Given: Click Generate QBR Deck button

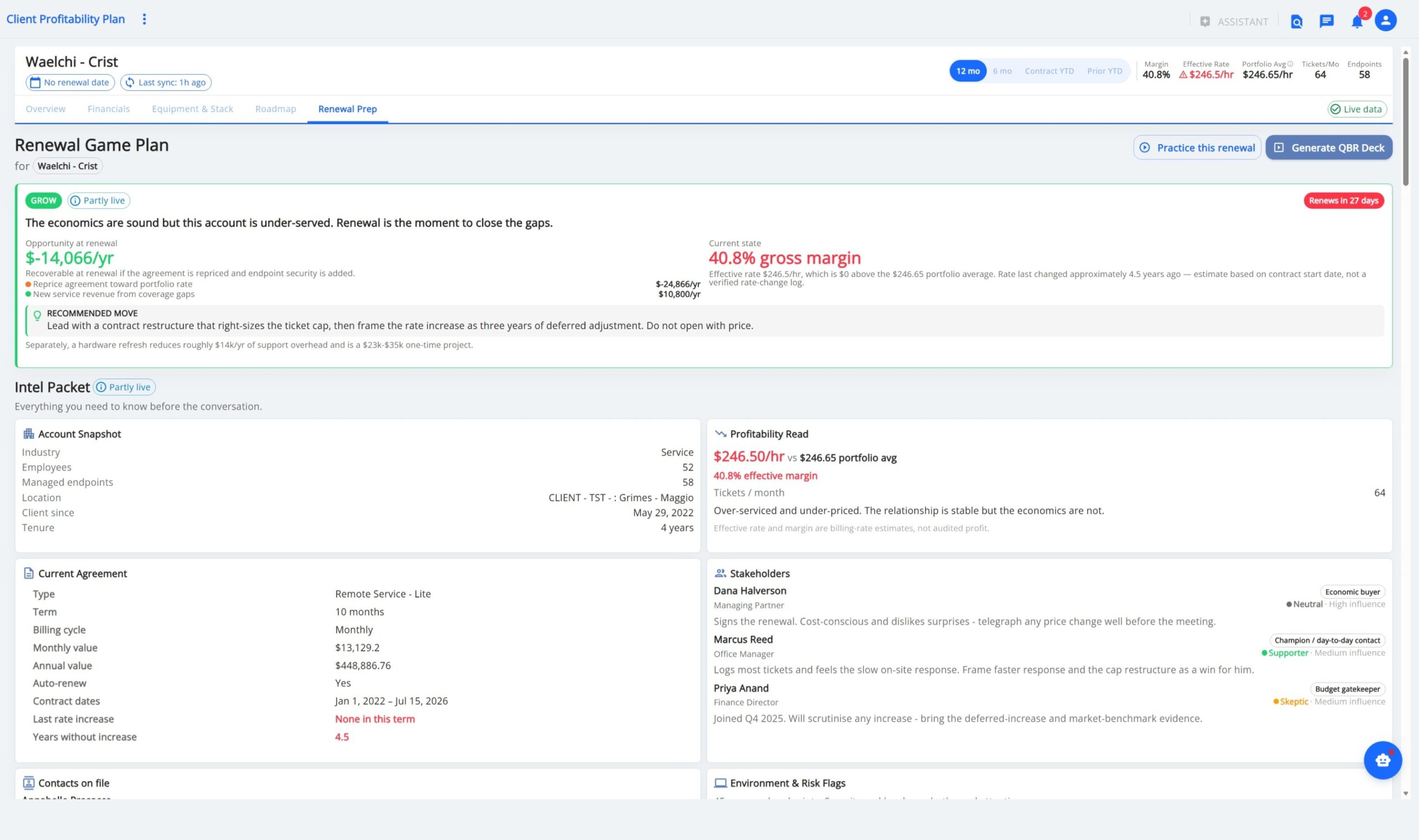Looking at the screenshot, I should pyautogui.click(x=1329, y=147).
